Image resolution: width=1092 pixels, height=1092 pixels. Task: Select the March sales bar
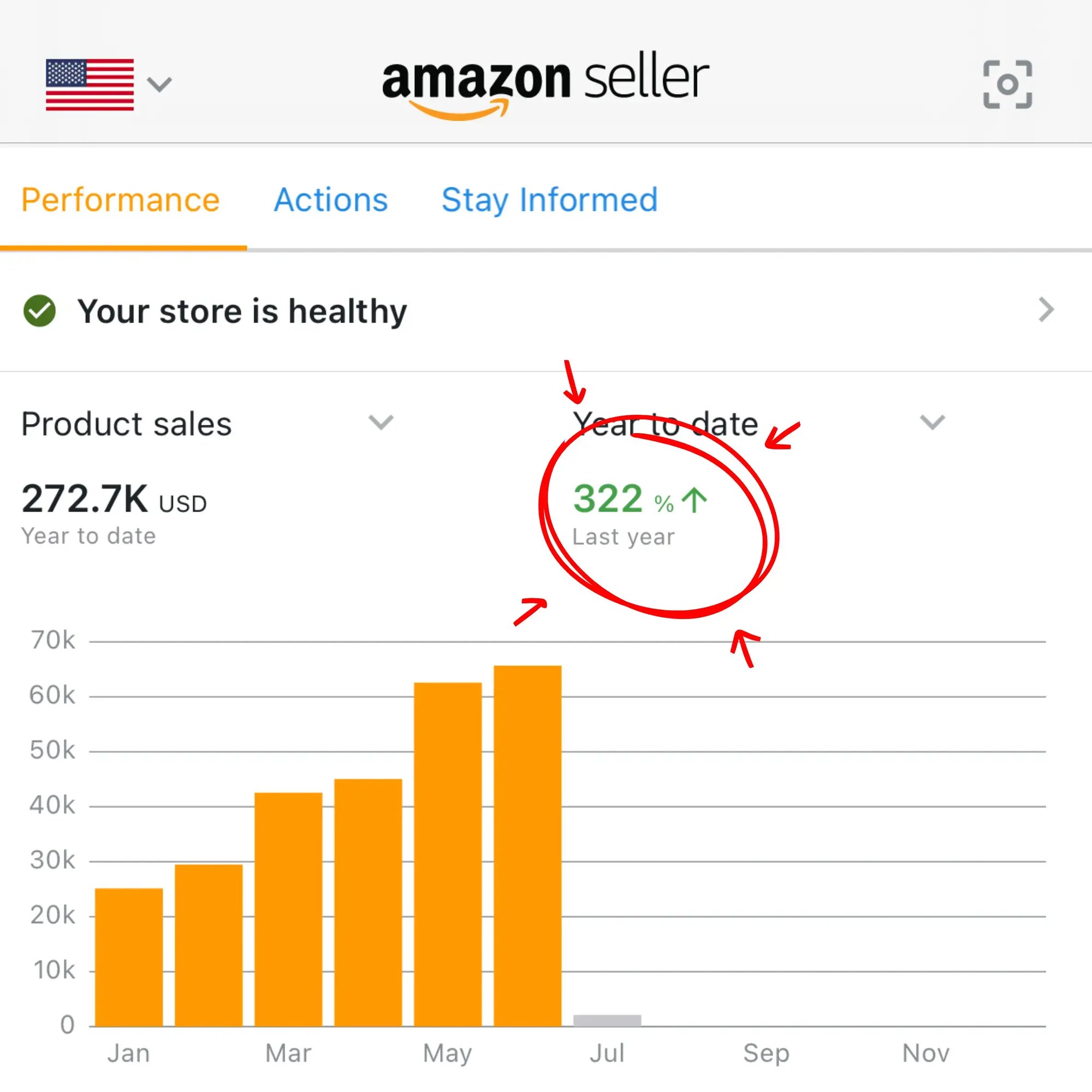(x=288, y=909)
